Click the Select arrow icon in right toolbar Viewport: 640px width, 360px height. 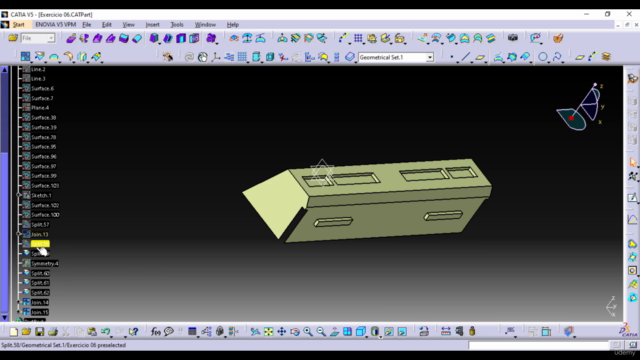[x=633, y=162]
